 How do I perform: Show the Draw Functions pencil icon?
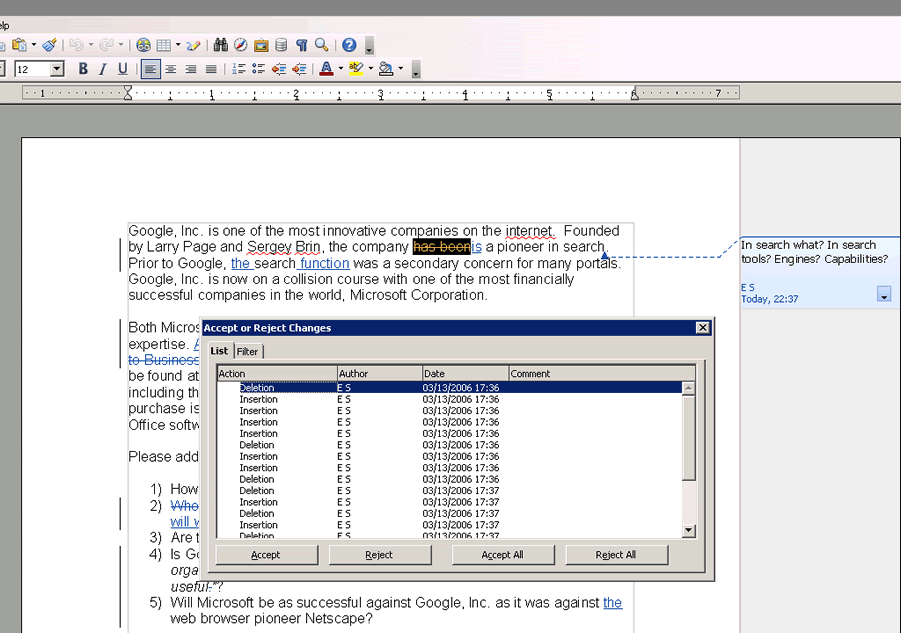click(193, 45)
